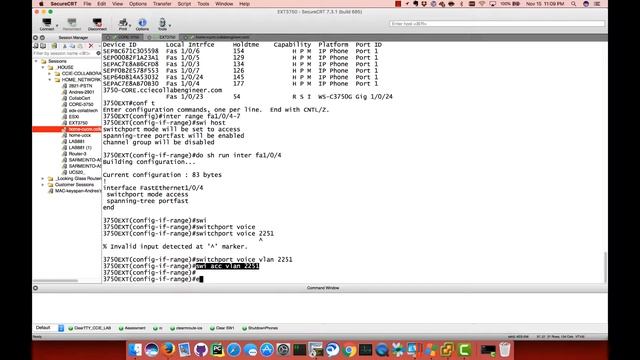Open Safari from the dock
This screenshot has width=640, height=360.
coord(233,350)
